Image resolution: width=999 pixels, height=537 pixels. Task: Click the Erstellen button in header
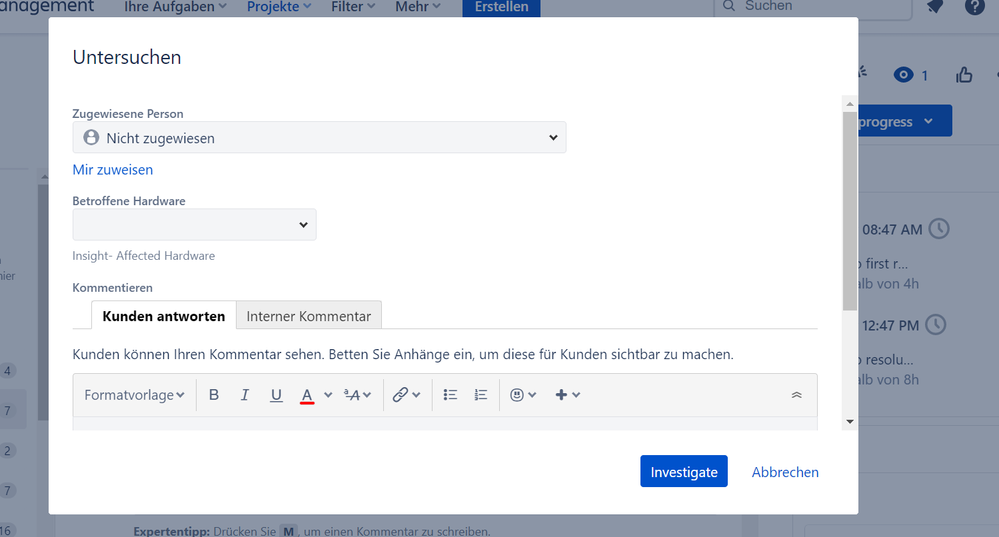tap(501, 7)
